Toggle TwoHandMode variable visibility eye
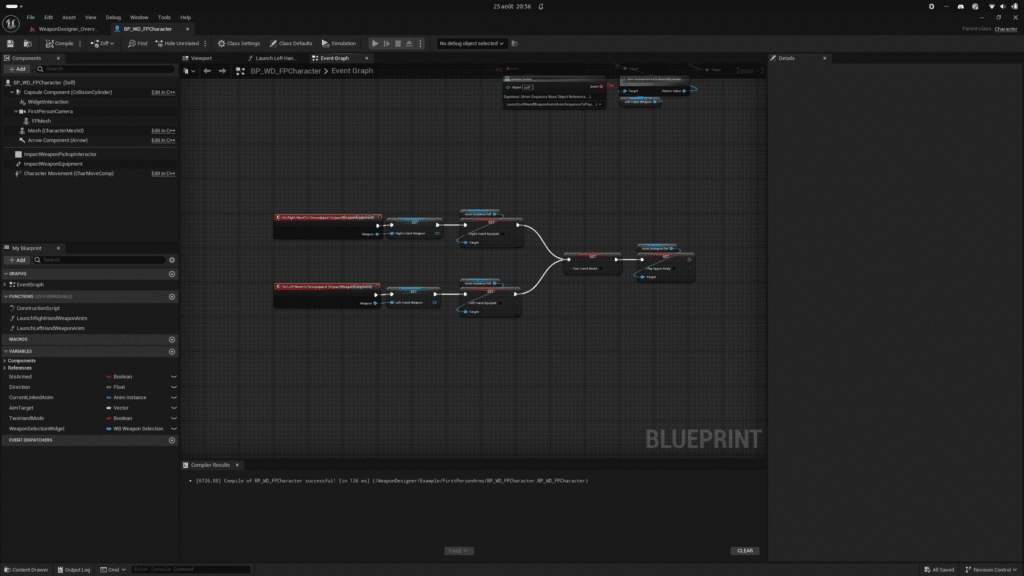The image size is (1024, 576). point(174,419)
